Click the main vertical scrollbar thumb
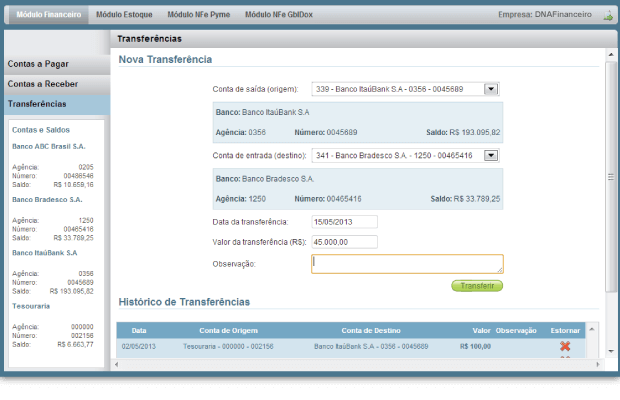 [x=611, y=177]
